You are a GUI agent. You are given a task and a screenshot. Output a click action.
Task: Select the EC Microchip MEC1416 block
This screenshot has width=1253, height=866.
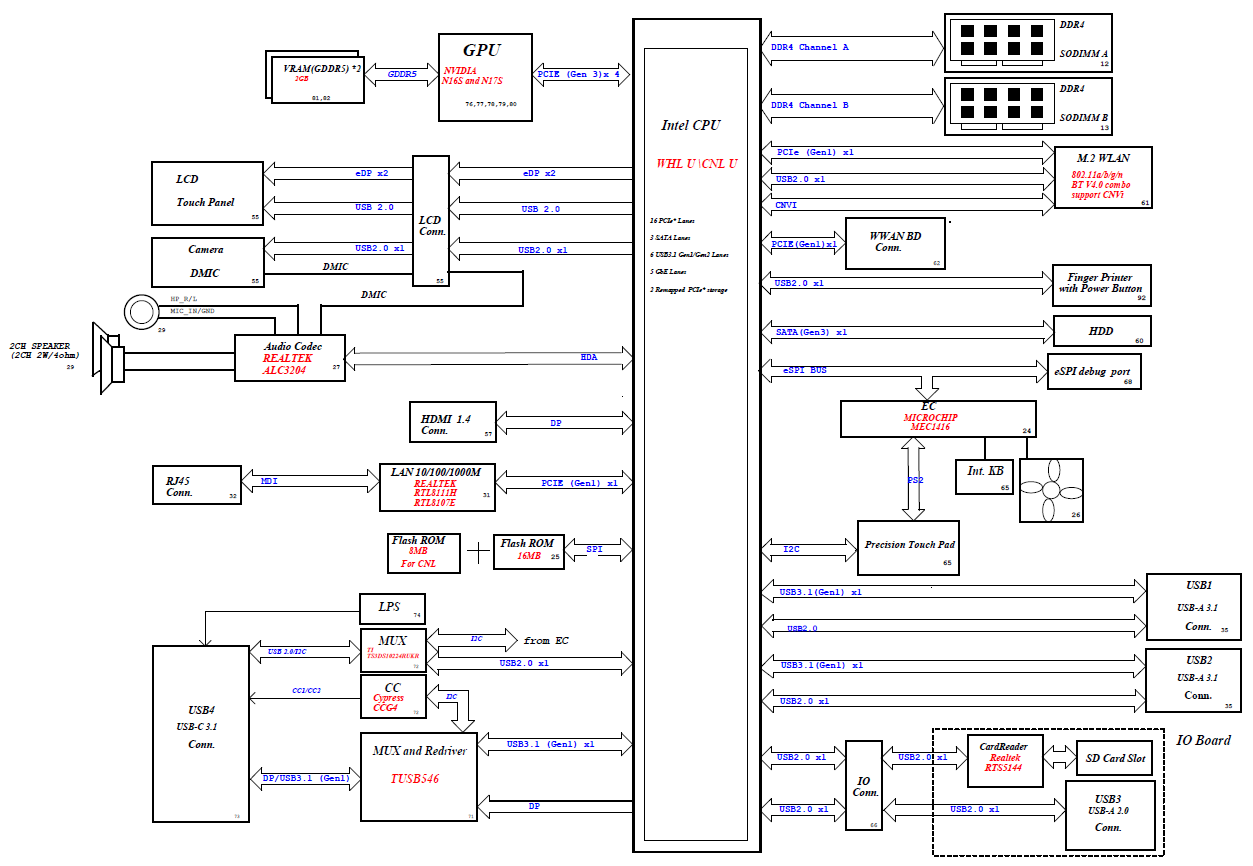pyautogui.click(x=937, y=418)
